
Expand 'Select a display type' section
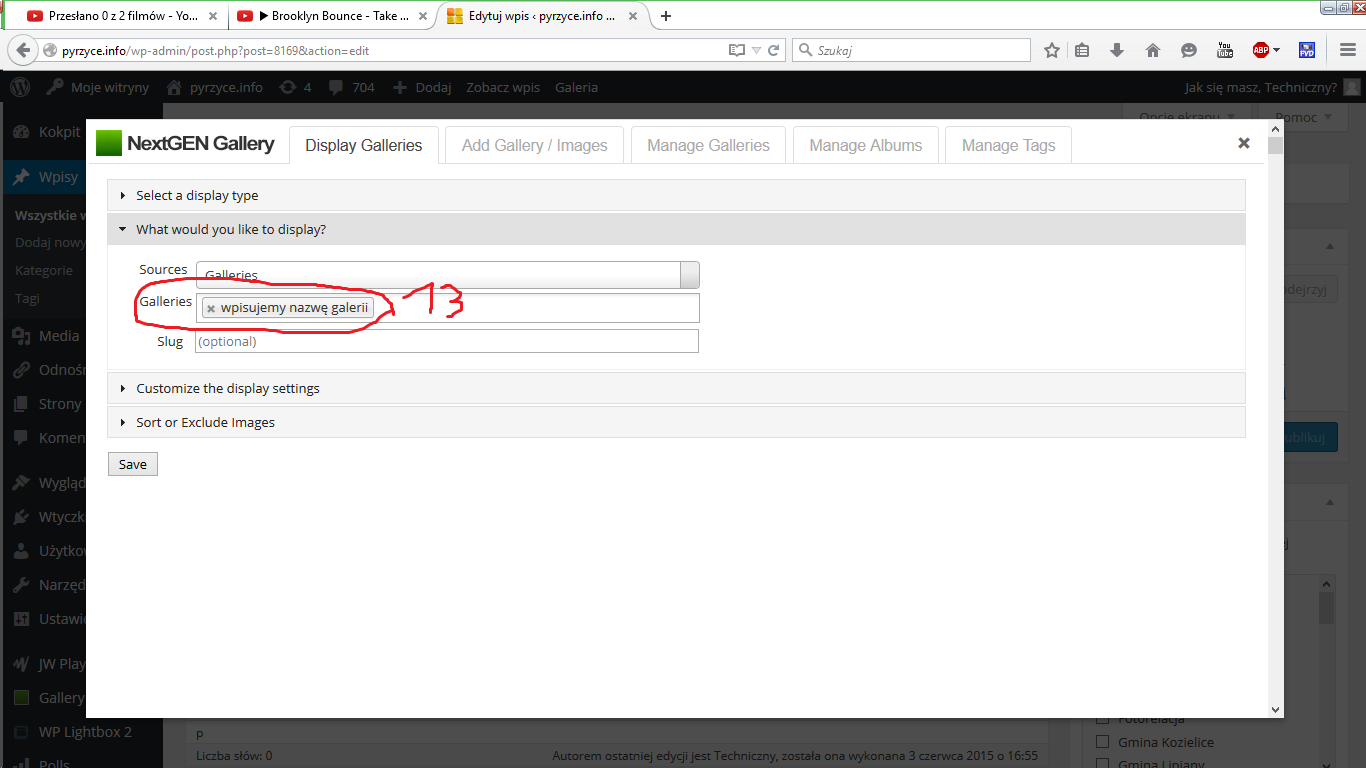(197, 196)
